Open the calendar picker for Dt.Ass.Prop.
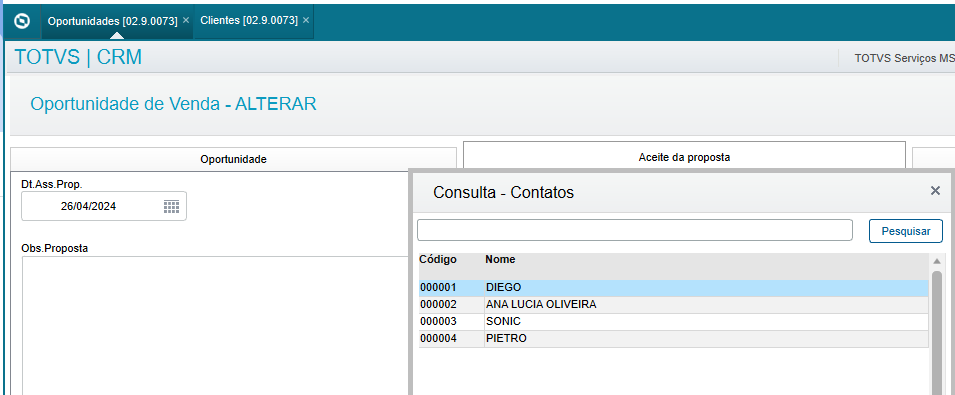Viewport: 955px width, 395px height. click(x=171, y=206)
